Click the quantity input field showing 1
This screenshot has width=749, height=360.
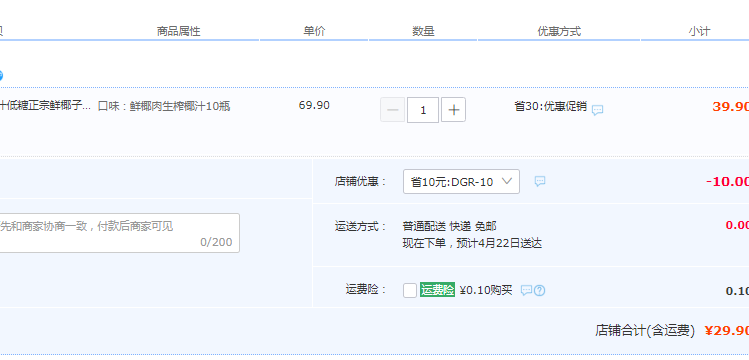(423, 110)
